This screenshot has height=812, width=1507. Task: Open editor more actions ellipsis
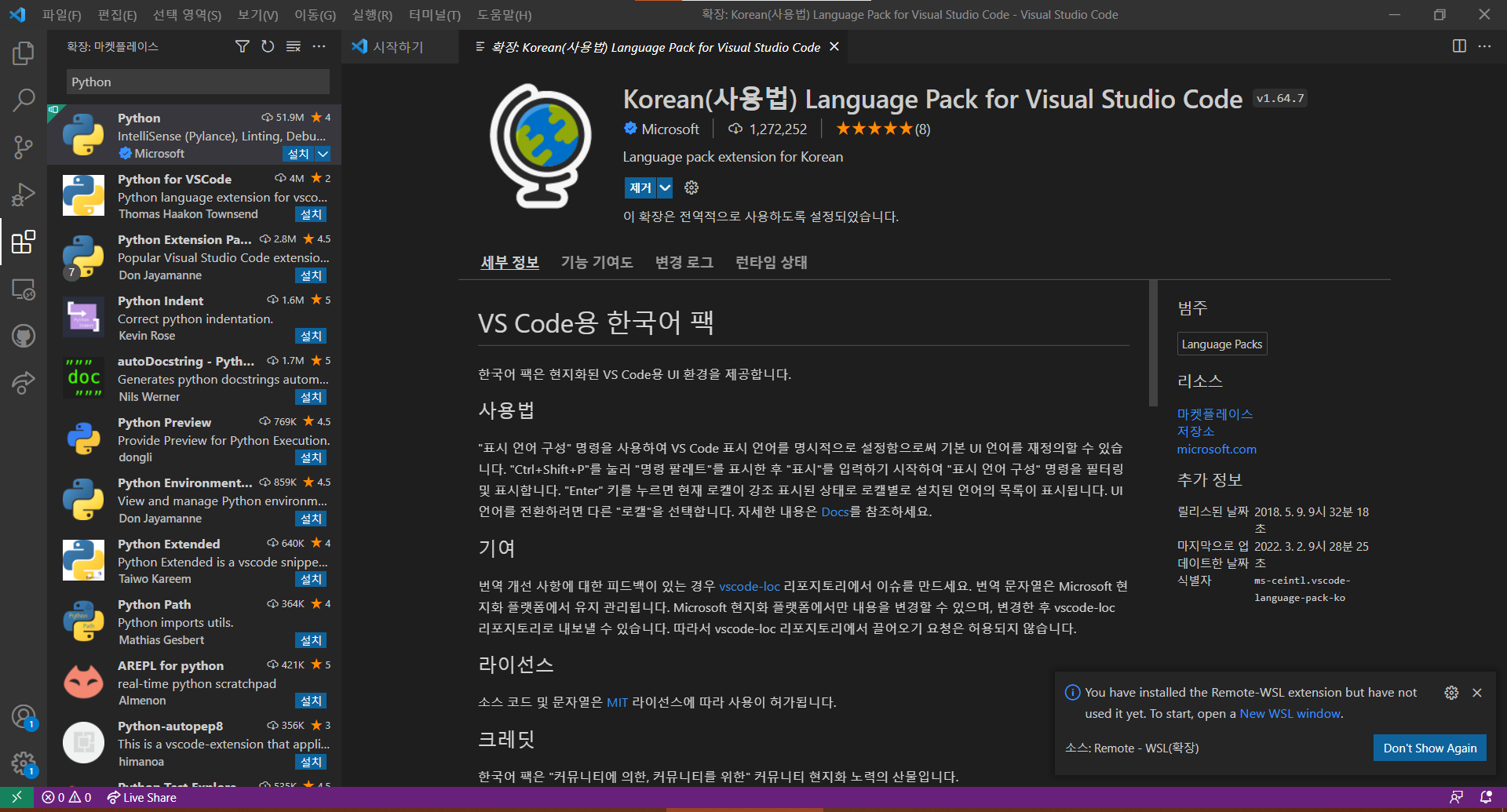tap(1484, 46)
